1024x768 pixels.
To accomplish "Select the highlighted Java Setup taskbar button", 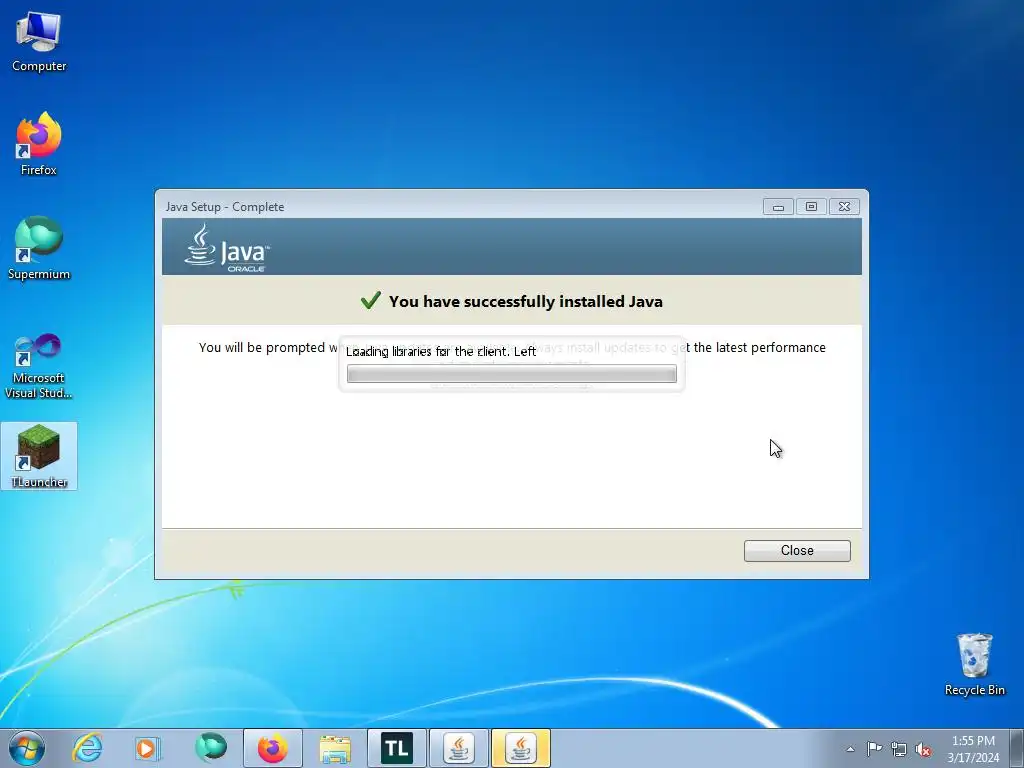I will [521, 748].
